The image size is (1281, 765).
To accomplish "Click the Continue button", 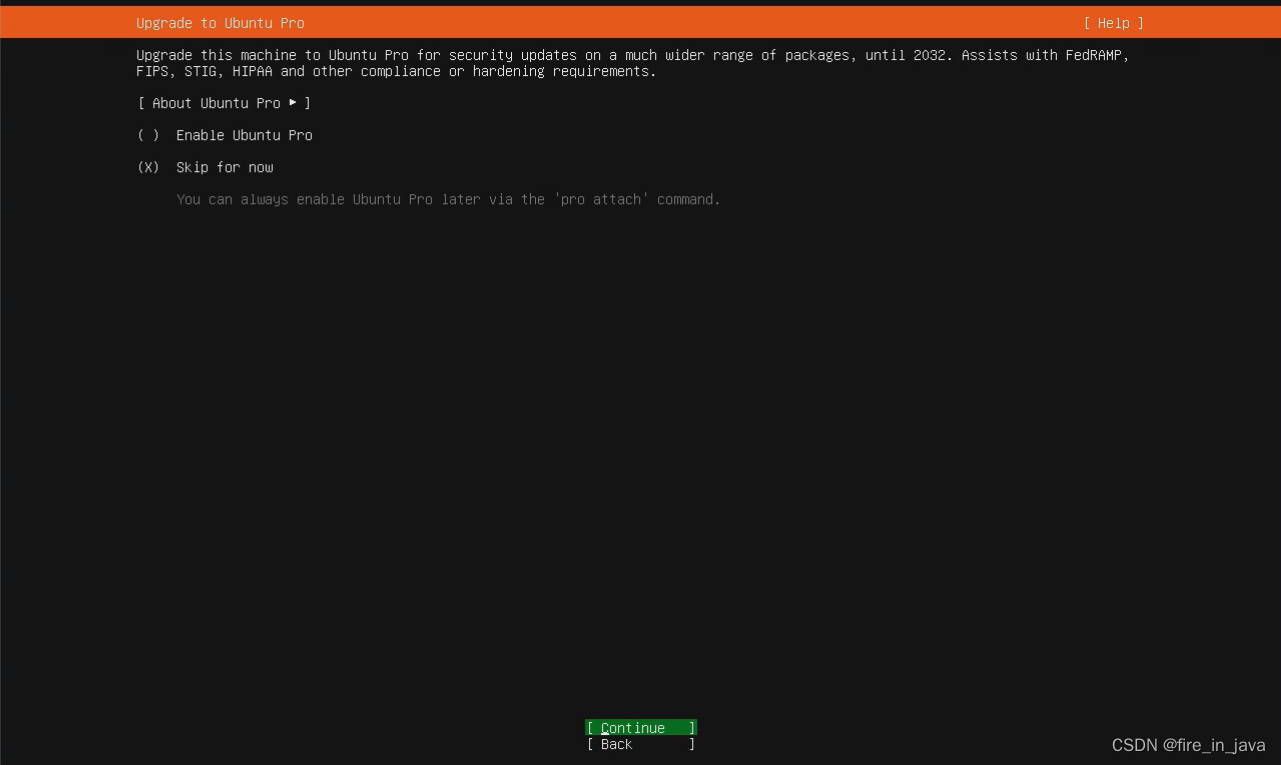I will (x=641, y=728).
